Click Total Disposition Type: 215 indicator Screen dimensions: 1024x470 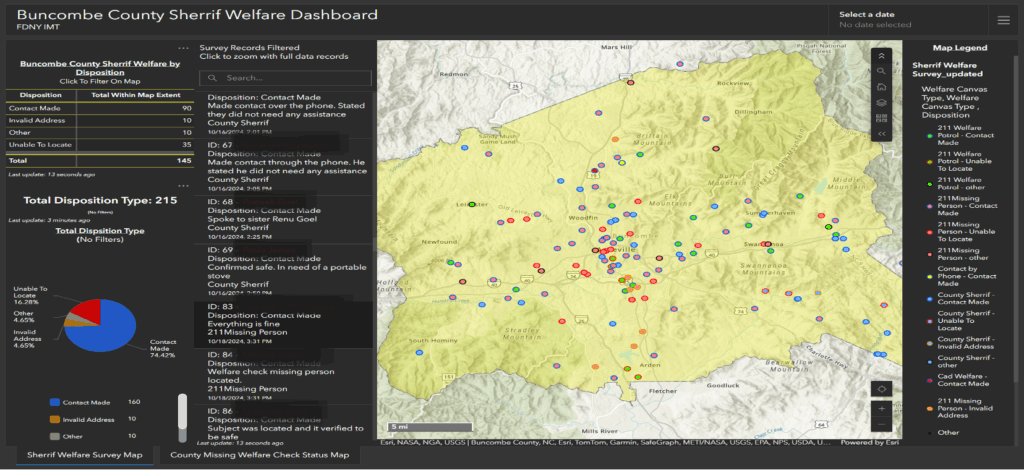(100, 200)
